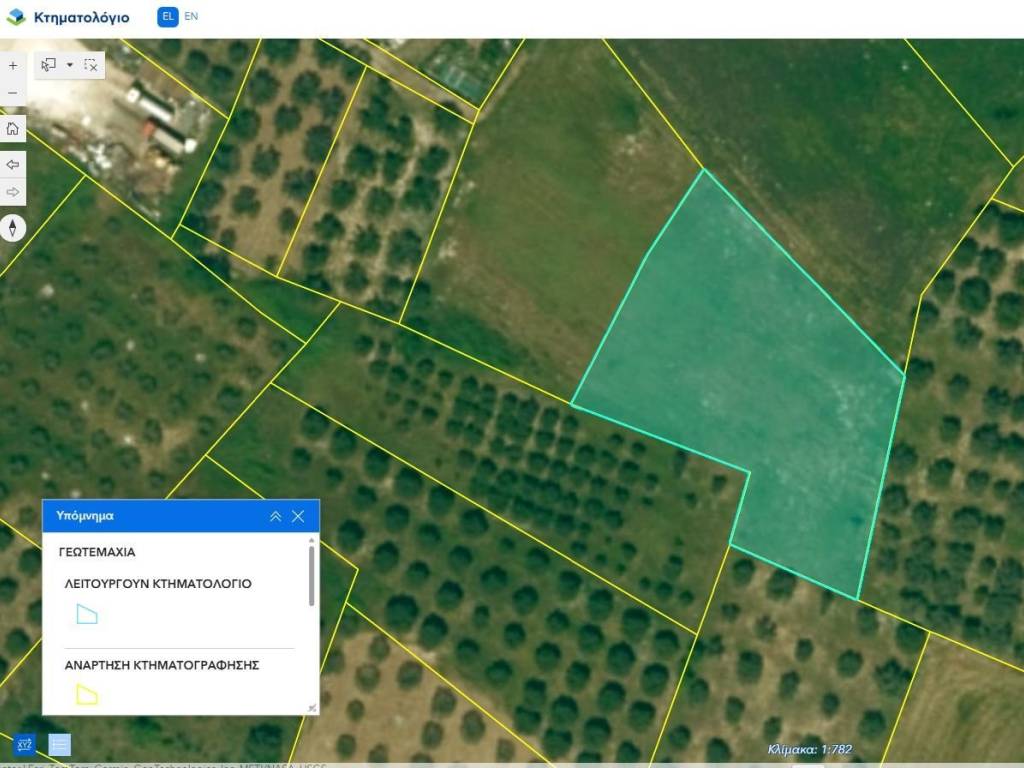
Task: Switch language to Greek (EL)
Action: pos(167,17)
